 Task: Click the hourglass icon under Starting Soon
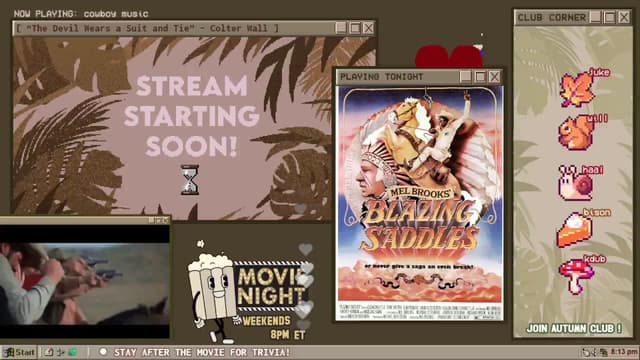(x=190, y=180)
